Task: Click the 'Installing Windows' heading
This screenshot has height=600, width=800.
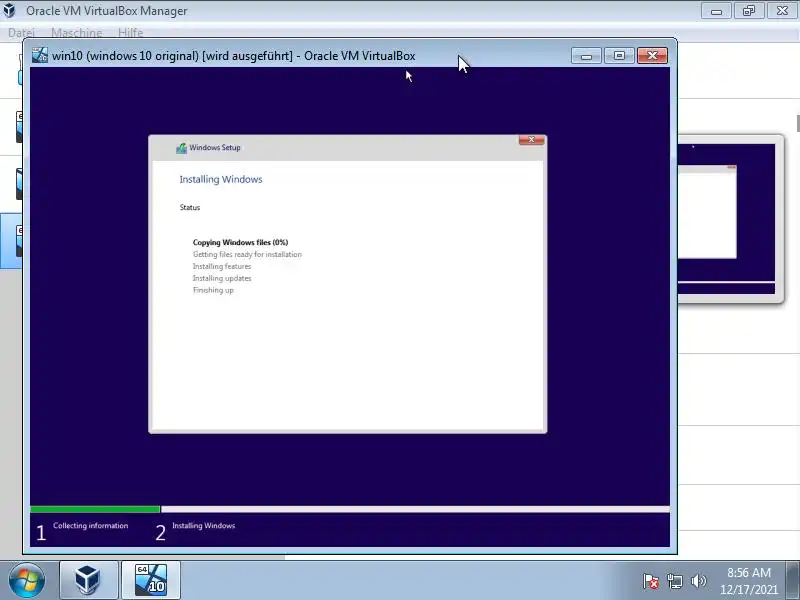Action: (x=221, y=179)
